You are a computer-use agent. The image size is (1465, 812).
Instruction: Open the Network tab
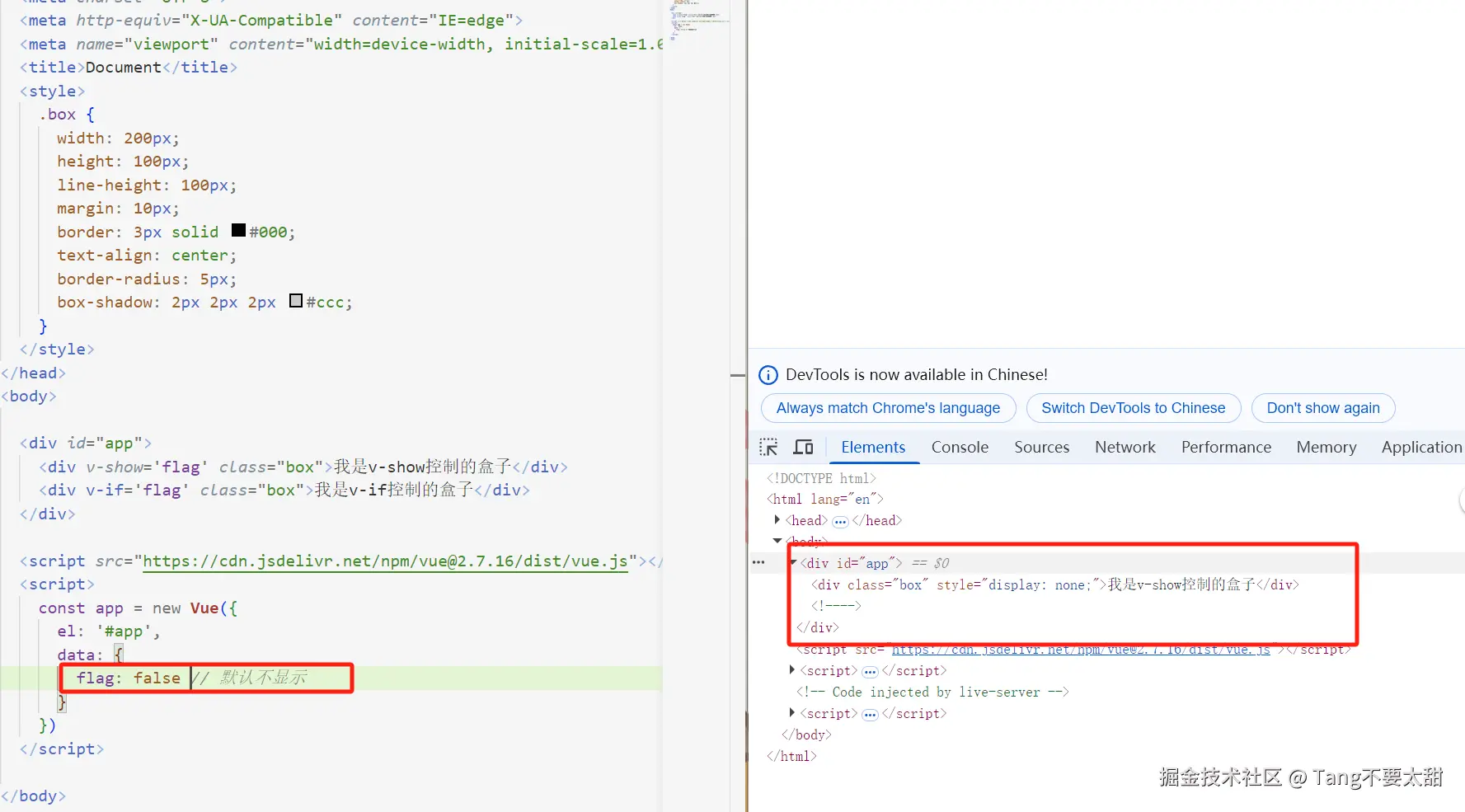[1125, 447]
